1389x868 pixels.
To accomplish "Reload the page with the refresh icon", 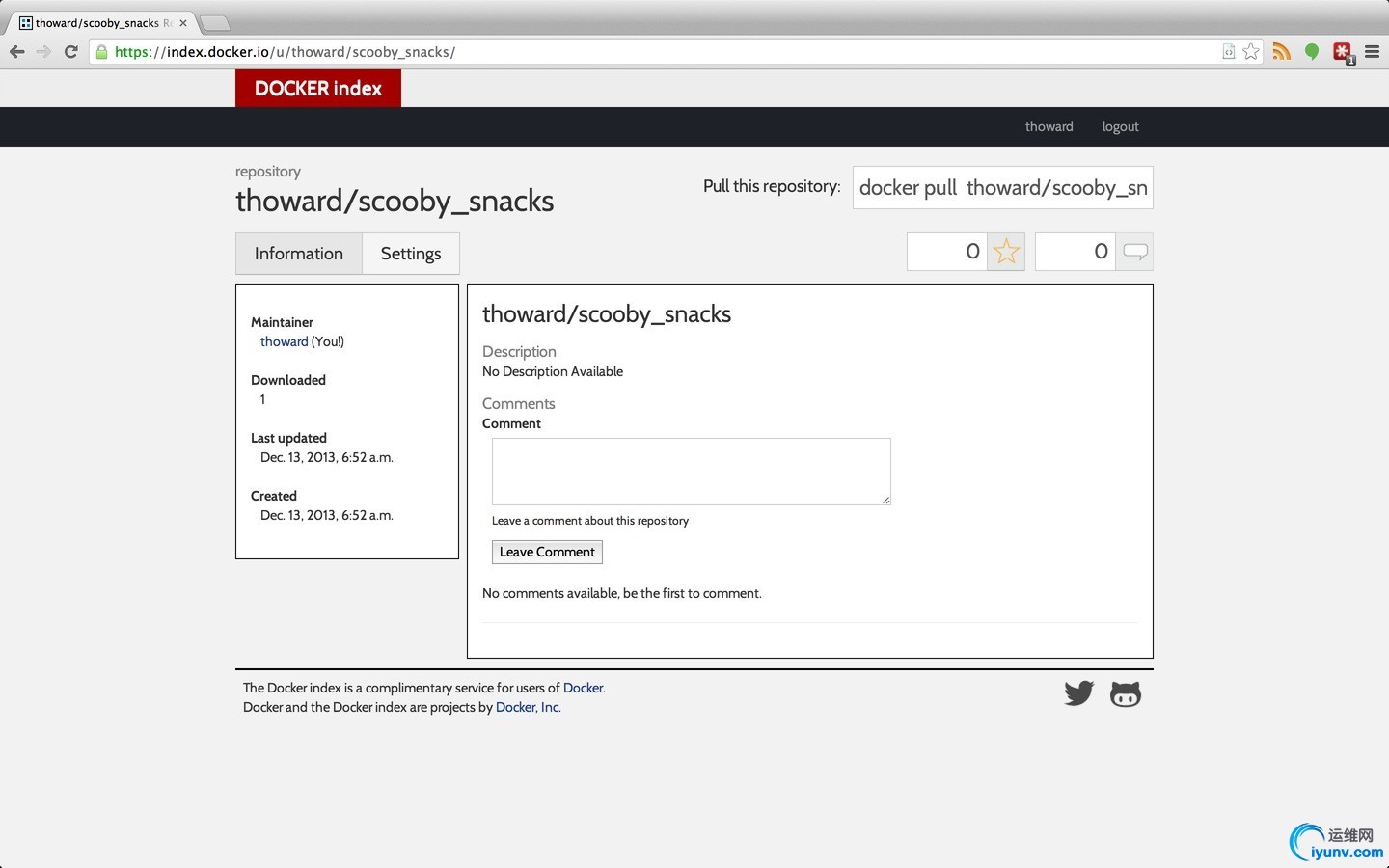I will 70,52.
